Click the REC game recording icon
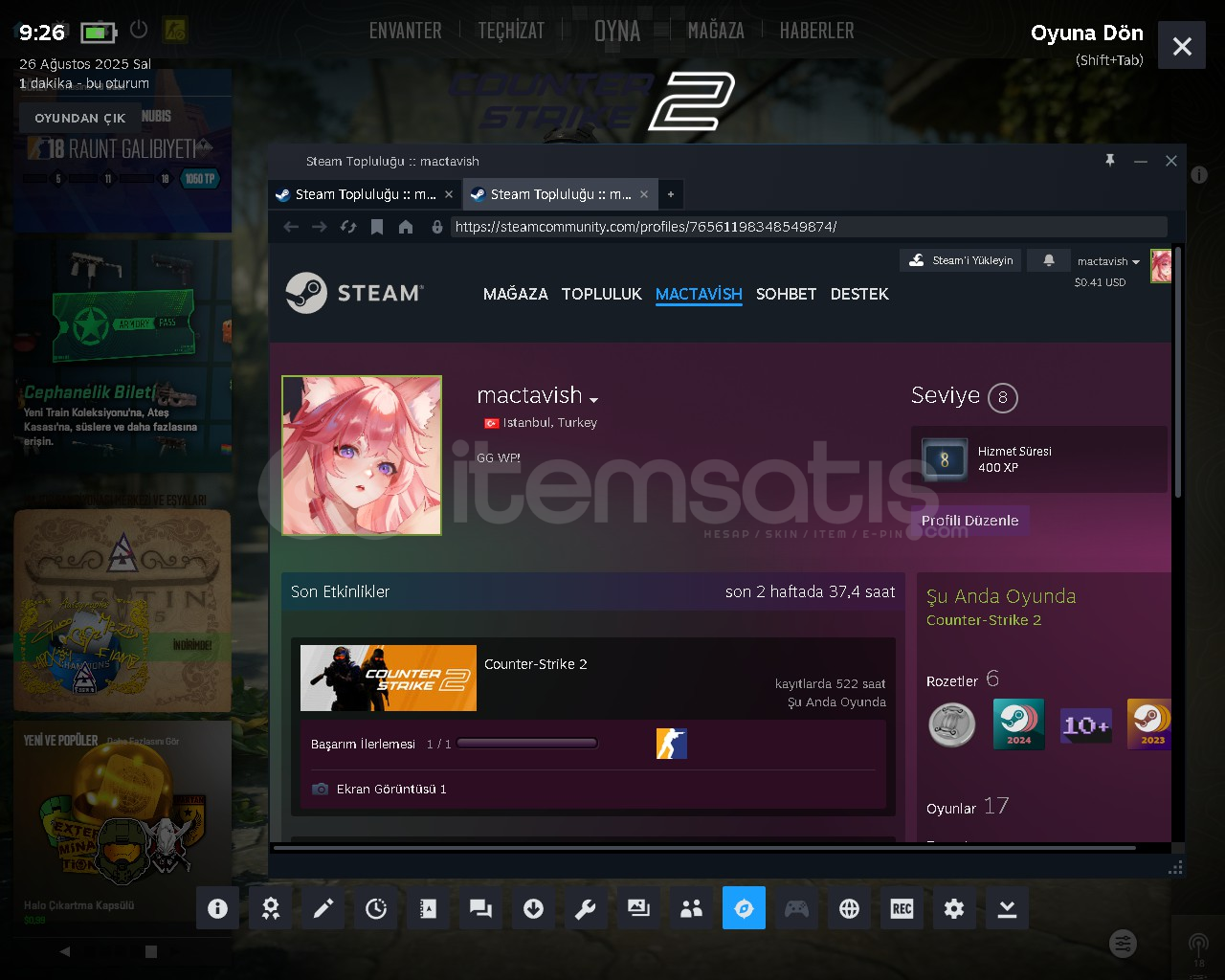This screenshot has width=1225, height=980. coord(902,908)
